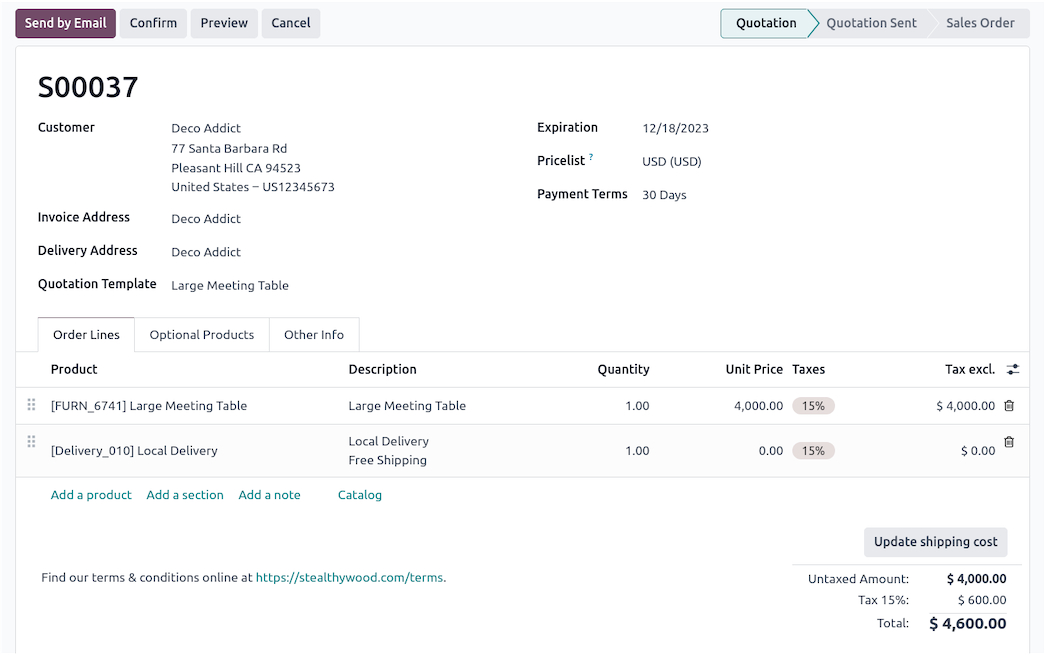
Task: Add a product to the order lines
Action: pyautogui.click(x=91, y=494)
